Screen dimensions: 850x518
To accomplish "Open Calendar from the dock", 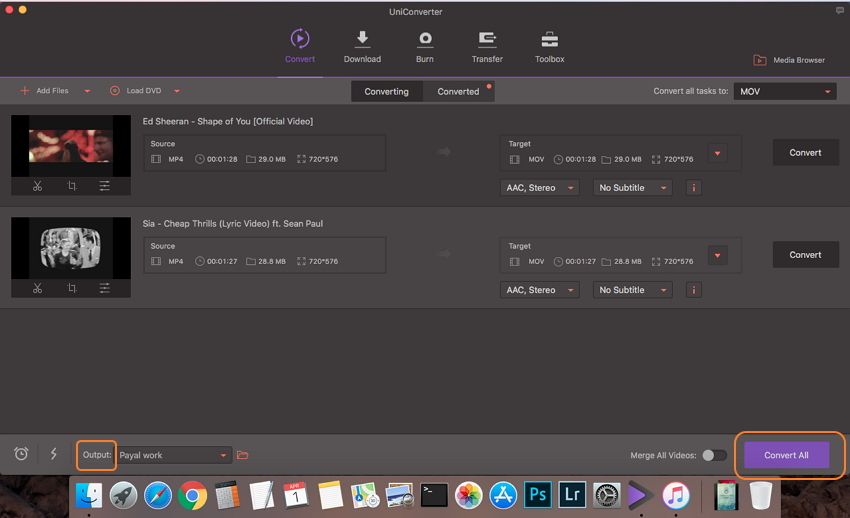I will click(296, 495).
